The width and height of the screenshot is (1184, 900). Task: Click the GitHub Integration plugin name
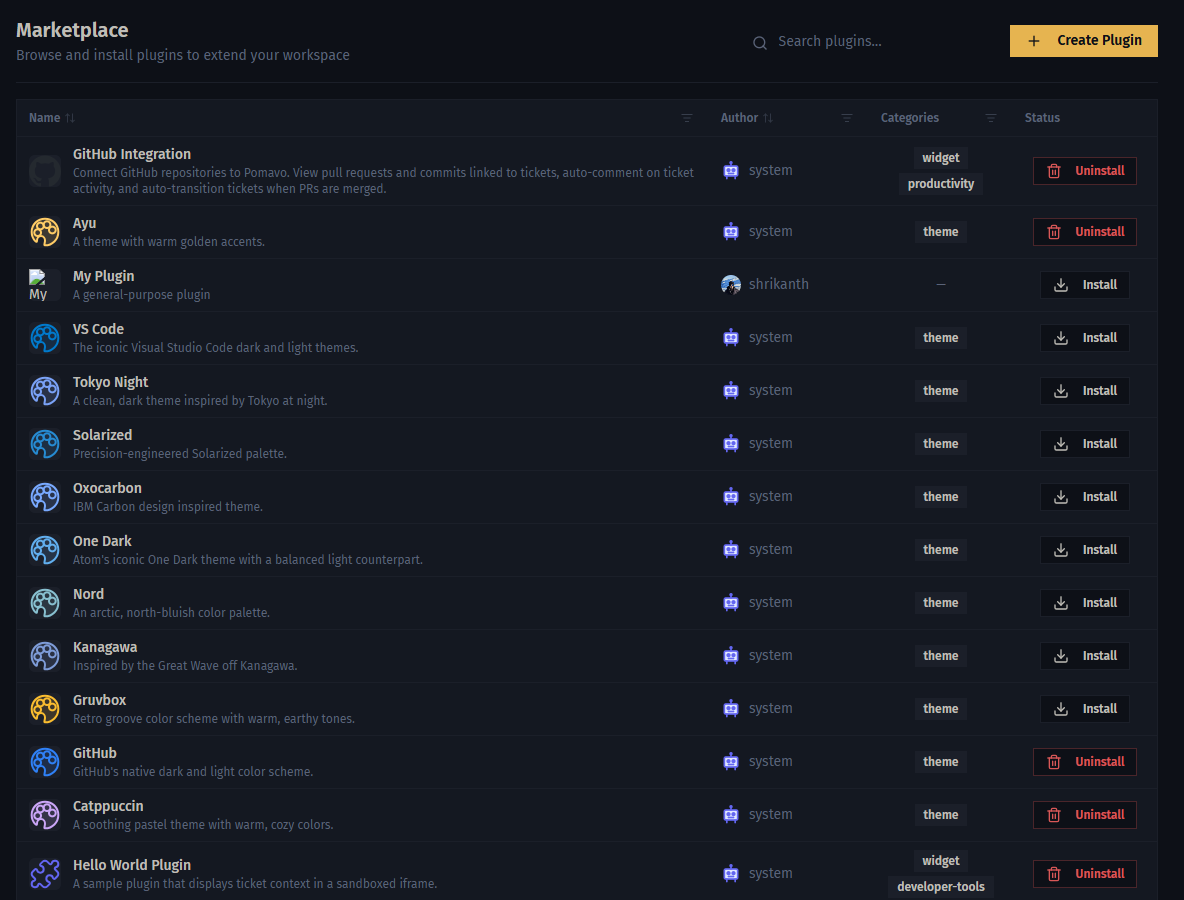click(131, 154)
